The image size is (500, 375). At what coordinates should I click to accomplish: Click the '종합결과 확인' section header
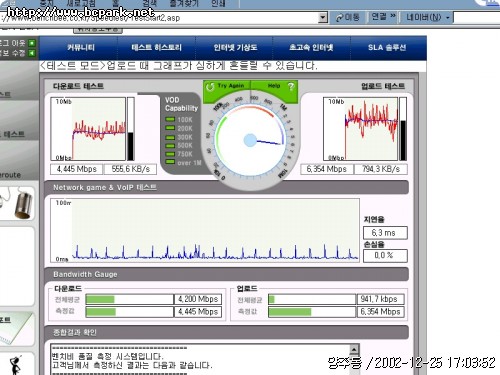pyautogui.click(x=75, y=332)
